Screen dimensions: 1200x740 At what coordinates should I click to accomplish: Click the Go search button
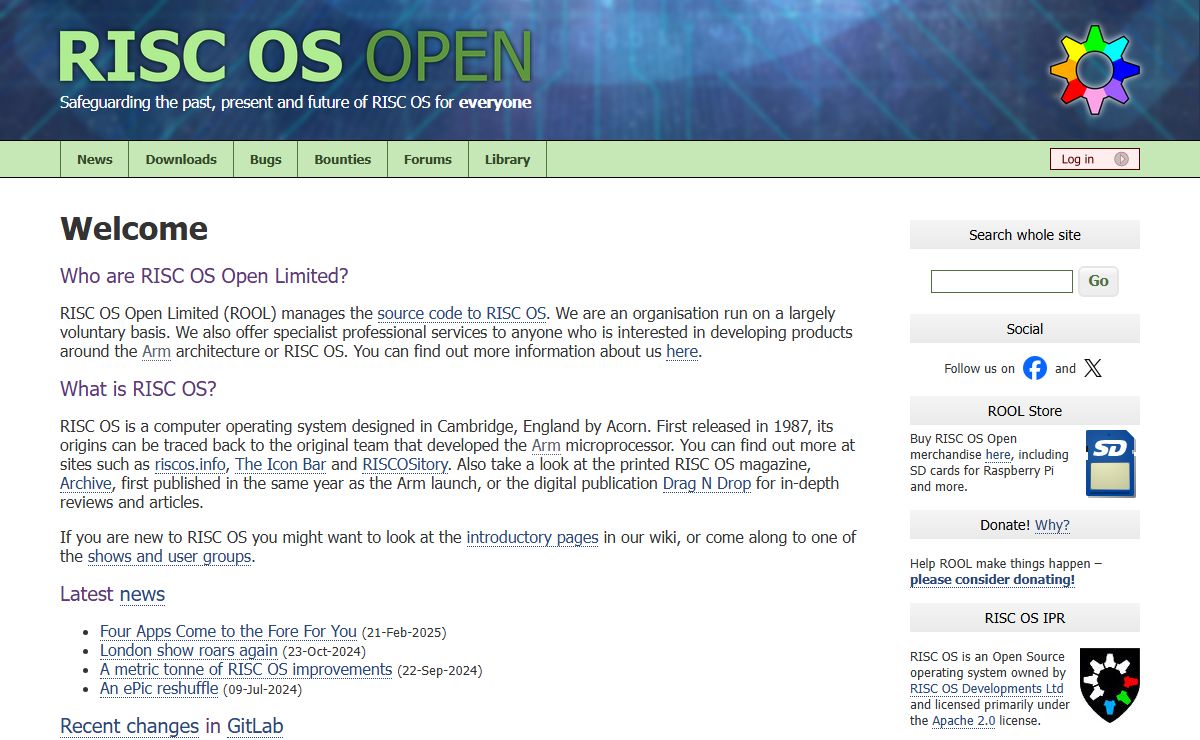coord(1098,281)
